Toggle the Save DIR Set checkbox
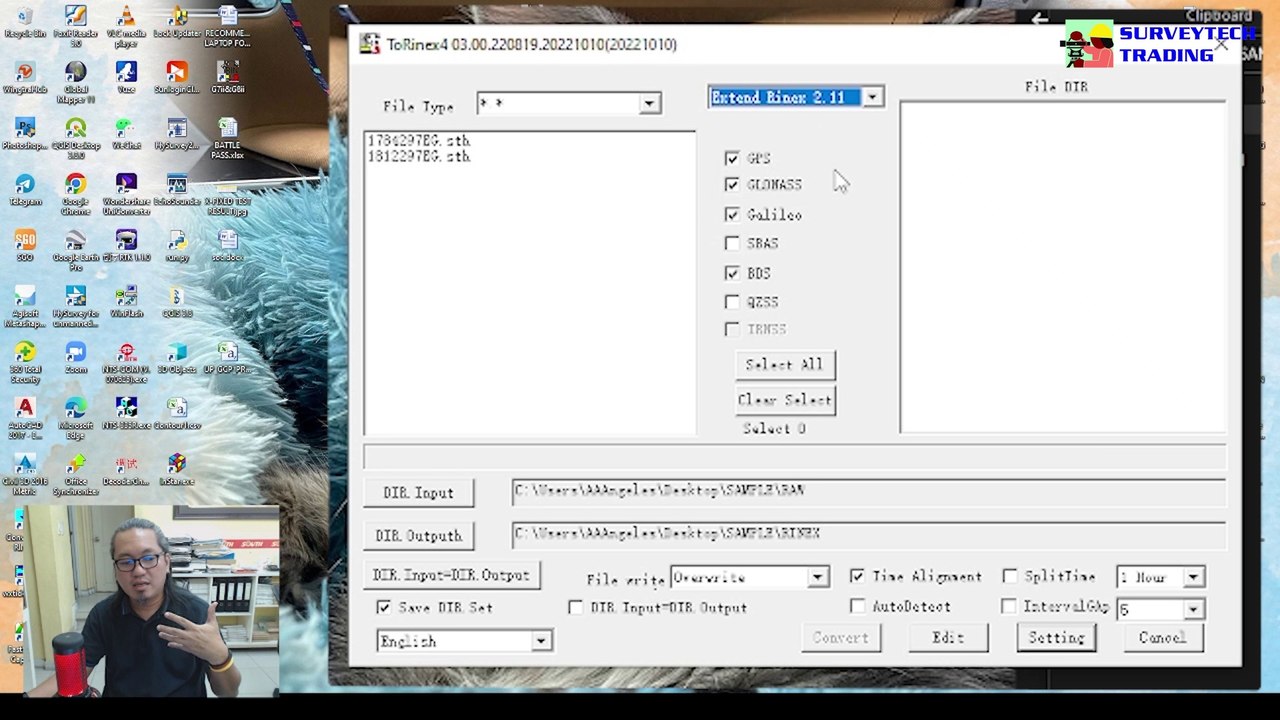 [x=384, y=608]
